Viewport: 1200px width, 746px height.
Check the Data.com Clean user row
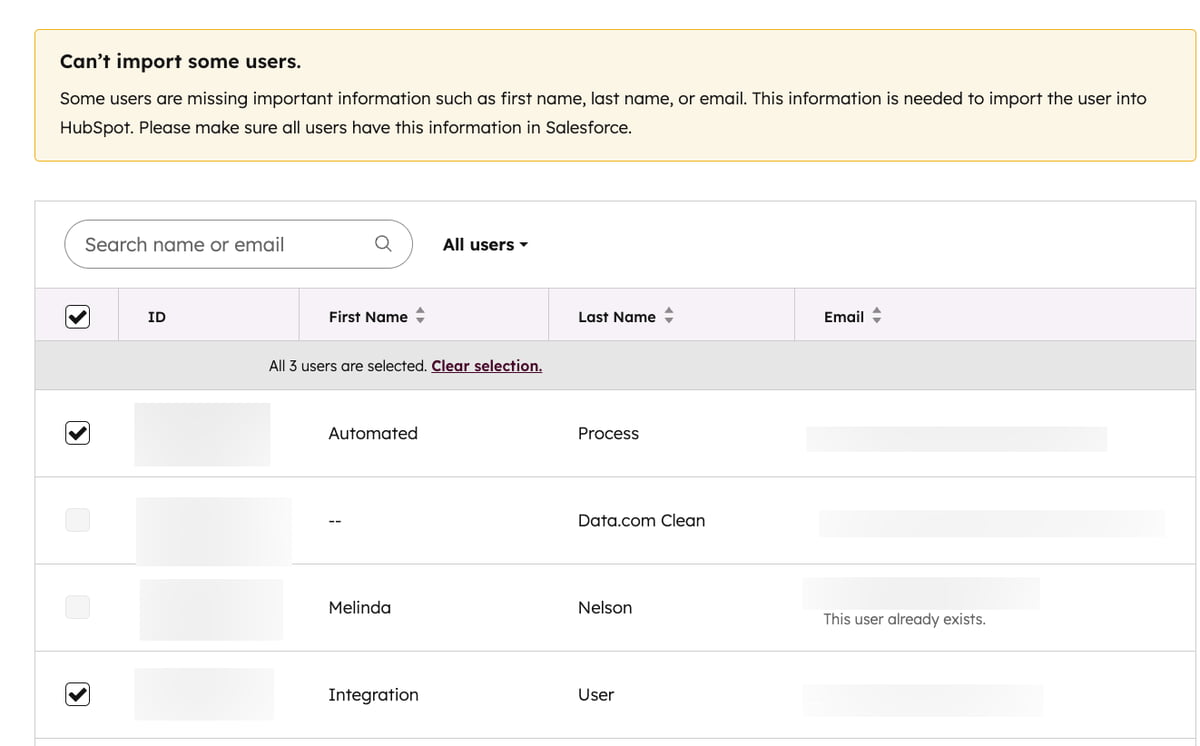77,519
